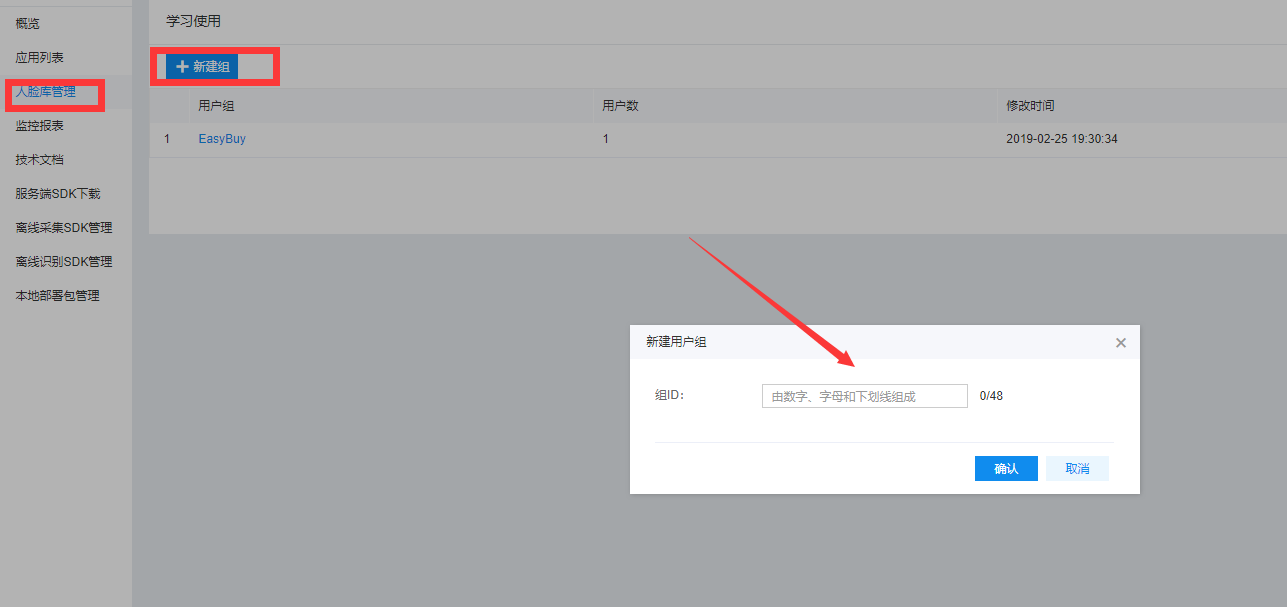Go to 本地部署包管理 sidebar item
This screenshot has height=607, width=1287.
58,296
